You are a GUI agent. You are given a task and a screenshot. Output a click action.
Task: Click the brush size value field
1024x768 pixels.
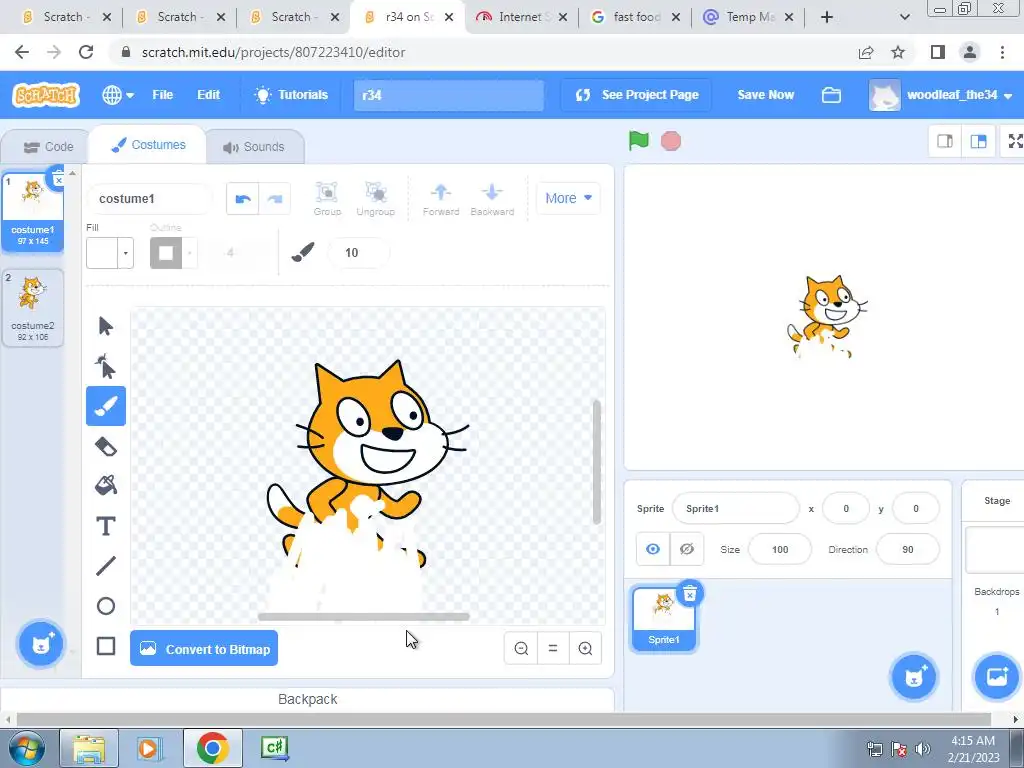tap(358, 253)
